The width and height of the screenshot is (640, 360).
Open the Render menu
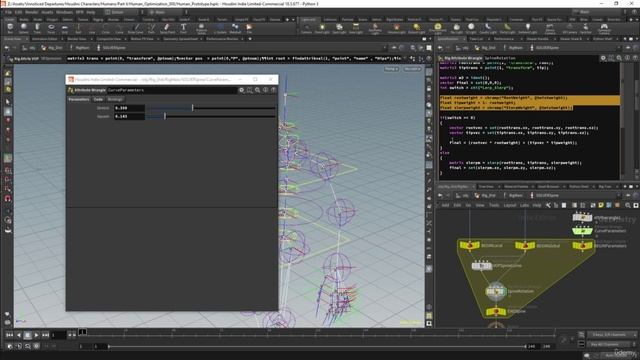(x=31, y=12)
